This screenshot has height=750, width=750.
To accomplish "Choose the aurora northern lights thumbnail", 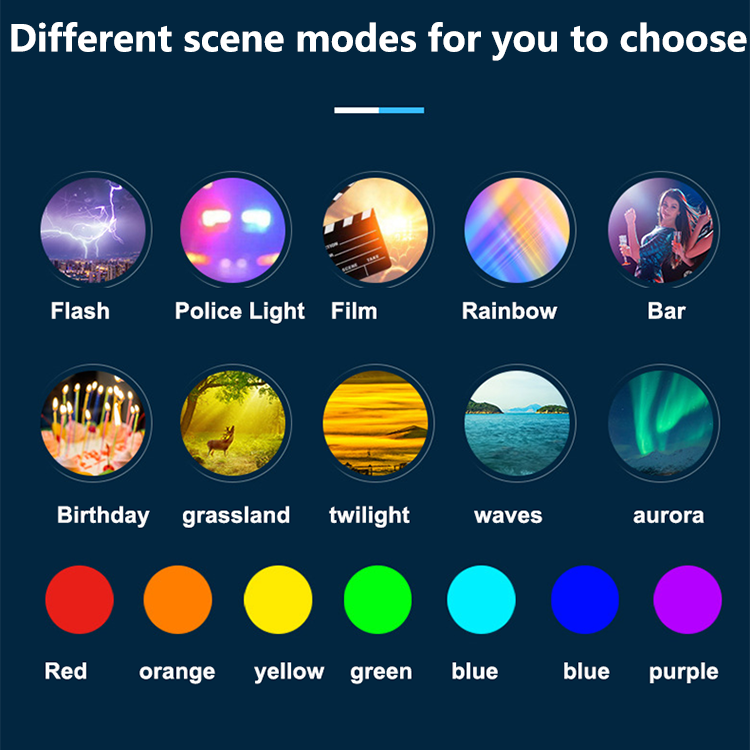I will click(x=661, y=423).
